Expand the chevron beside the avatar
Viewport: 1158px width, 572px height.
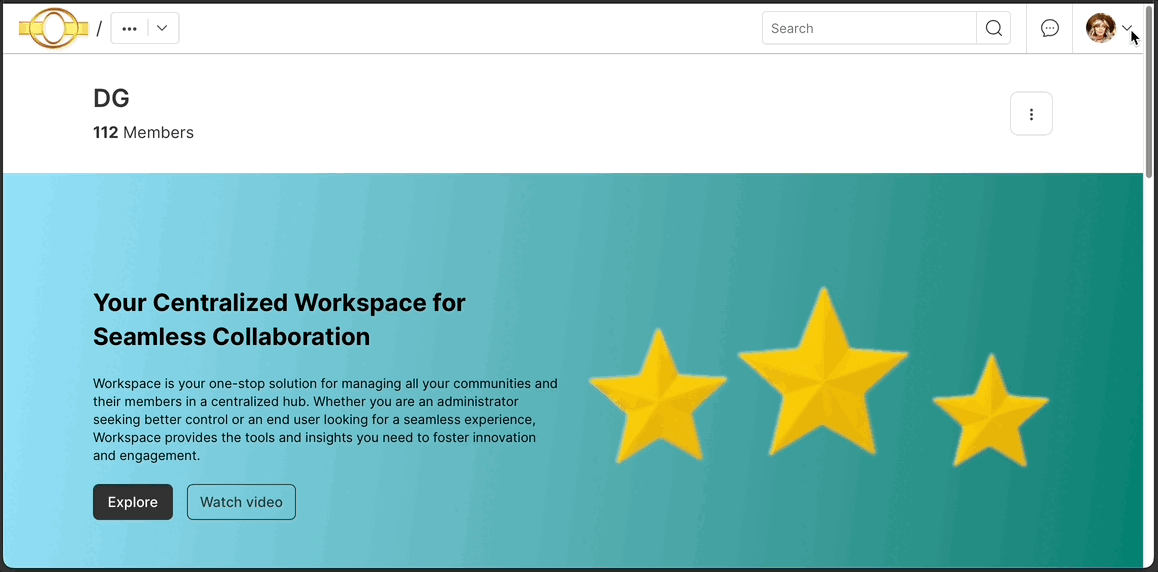tap(1127, 29)
